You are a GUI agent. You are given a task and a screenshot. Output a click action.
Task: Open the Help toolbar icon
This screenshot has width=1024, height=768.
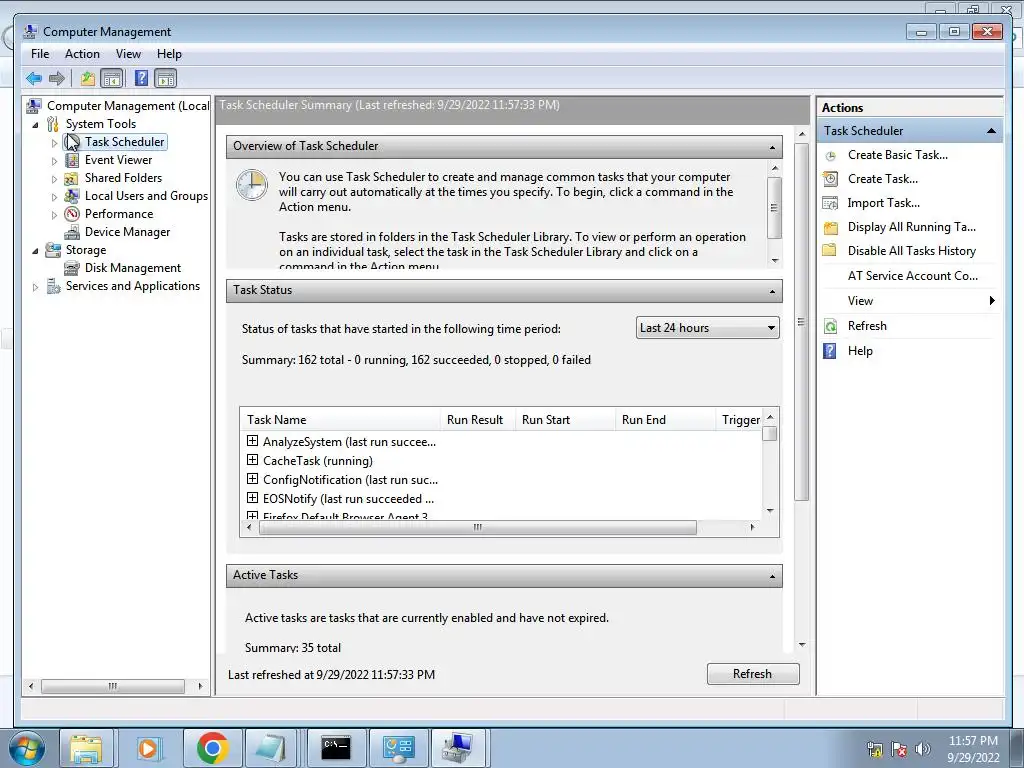pyautogui.click(x=141, y=78)
